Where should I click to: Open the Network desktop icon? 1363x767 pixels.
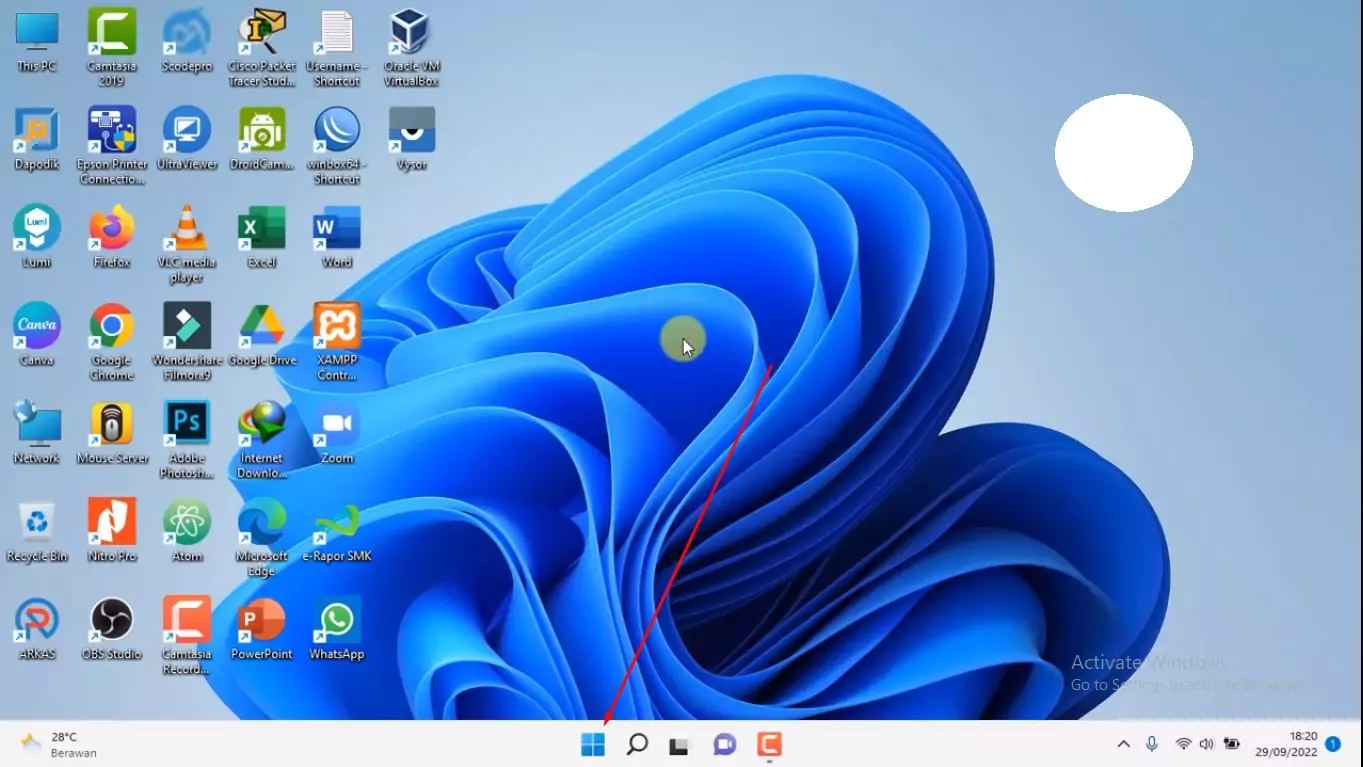coord(37,434)
